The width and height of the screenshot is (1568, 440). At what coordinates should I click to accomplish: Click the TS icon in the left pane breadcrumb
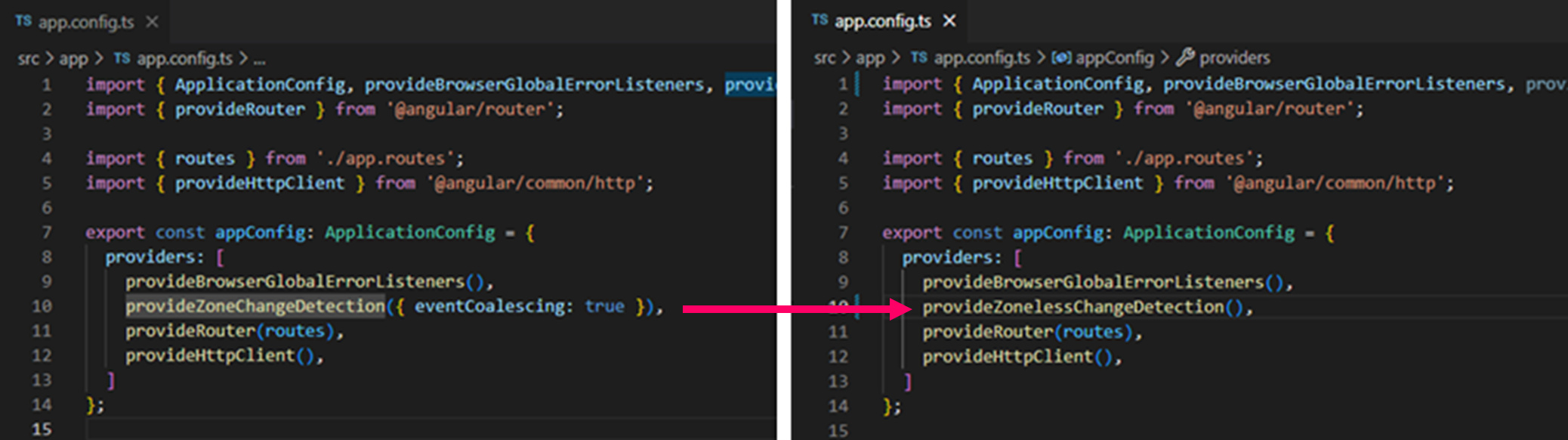tap(122, 58)
